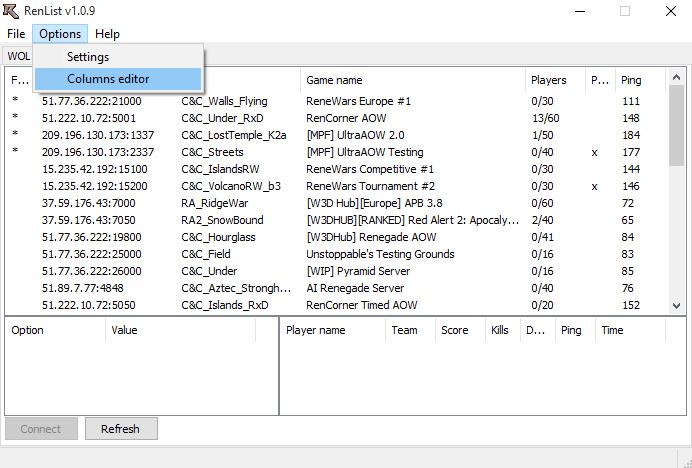692x468 pixels.
Task: Sort players by Score column header
Action: coord(460,330)
